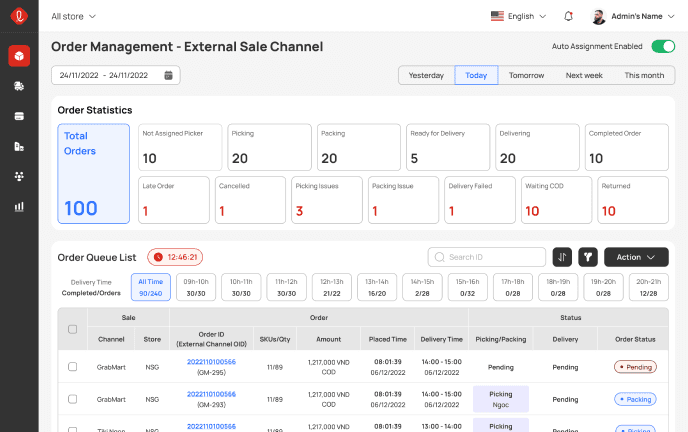Select the 09h-10h delivery time slot
688x432 pixels.
click(195, 287)
